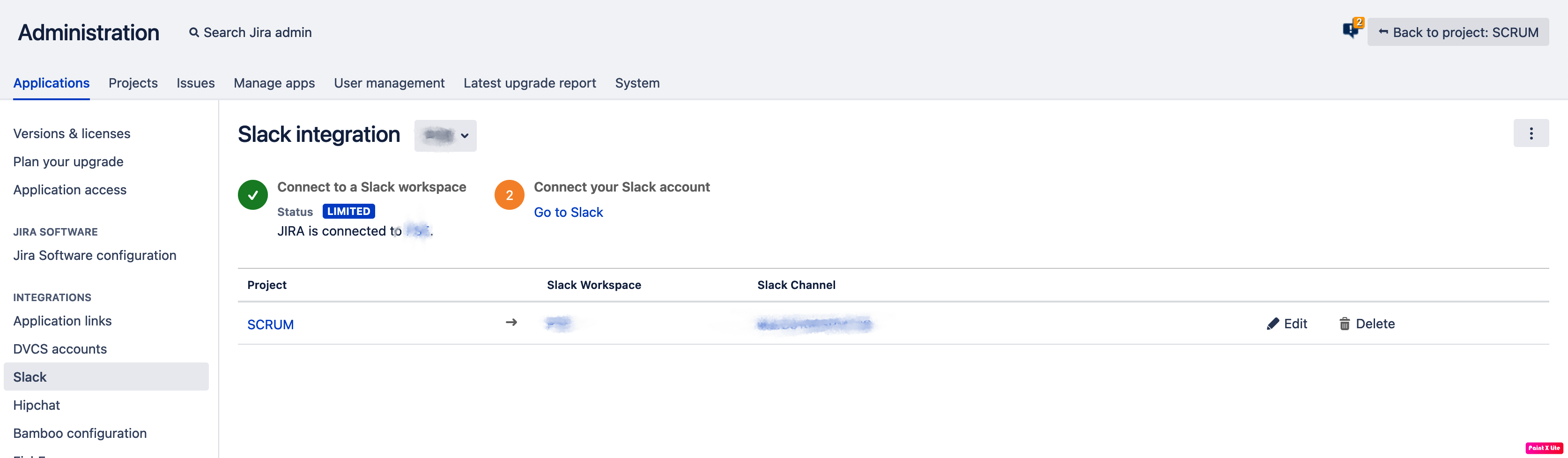Image resolution: width=1568 pixels, height=458 pixels.
Task: Click the INTEGRATIONS section label
Action: tap(52, 298)
